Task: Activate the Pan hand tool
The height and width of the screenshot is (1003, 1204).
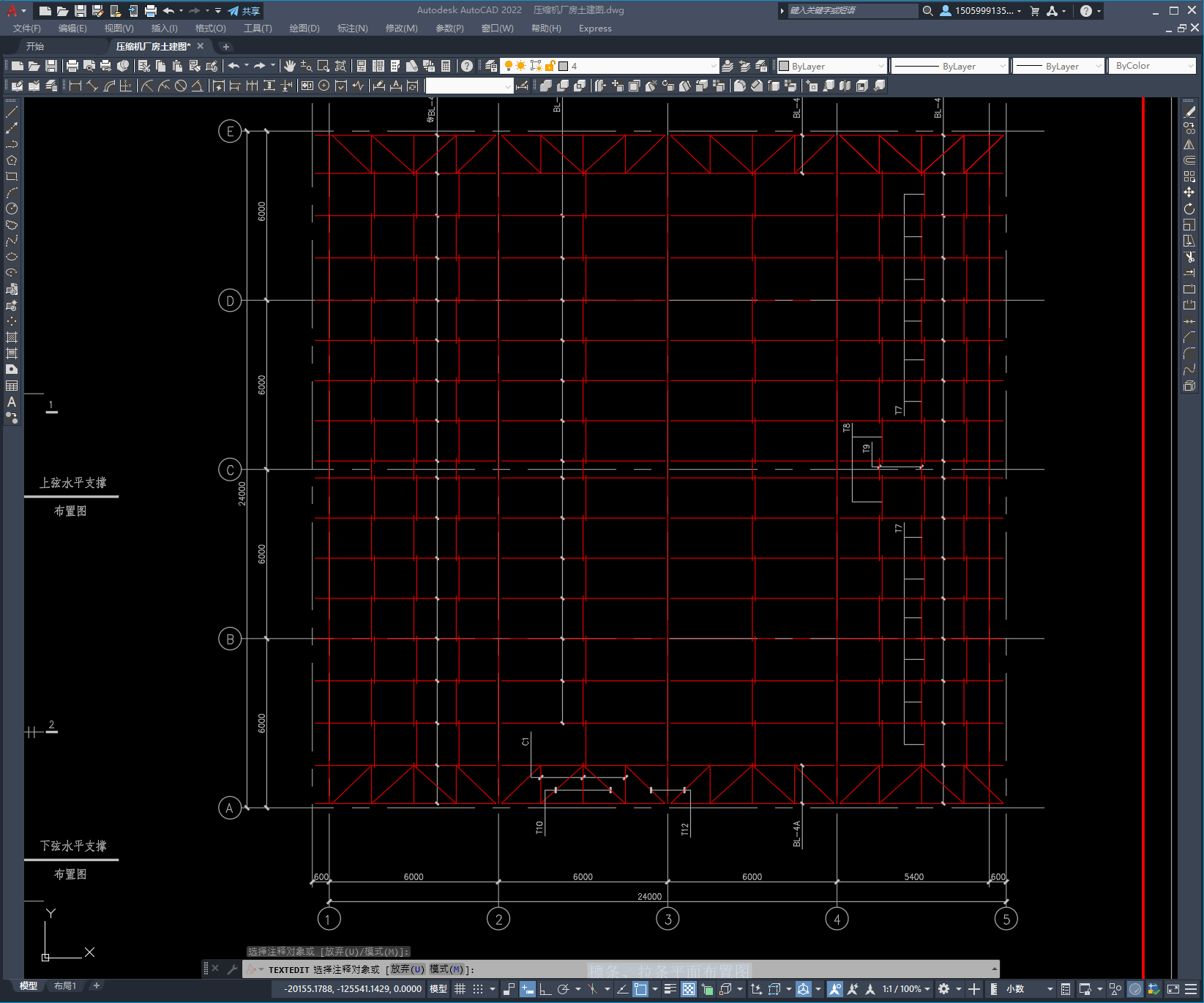Action: [290, 66]
